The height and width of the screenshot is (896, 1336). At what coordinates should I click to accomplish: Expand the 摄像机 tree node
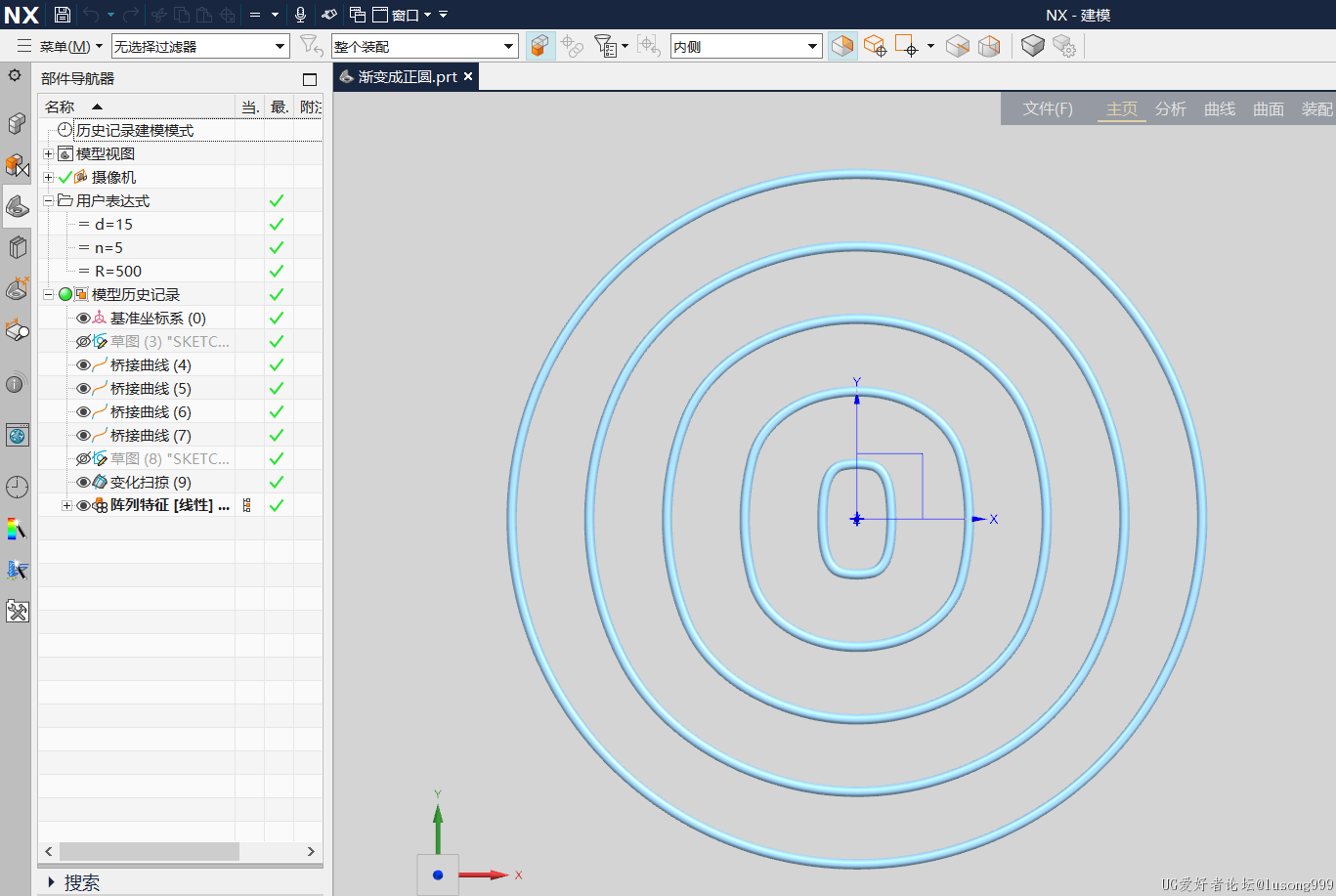click(48, 177)
